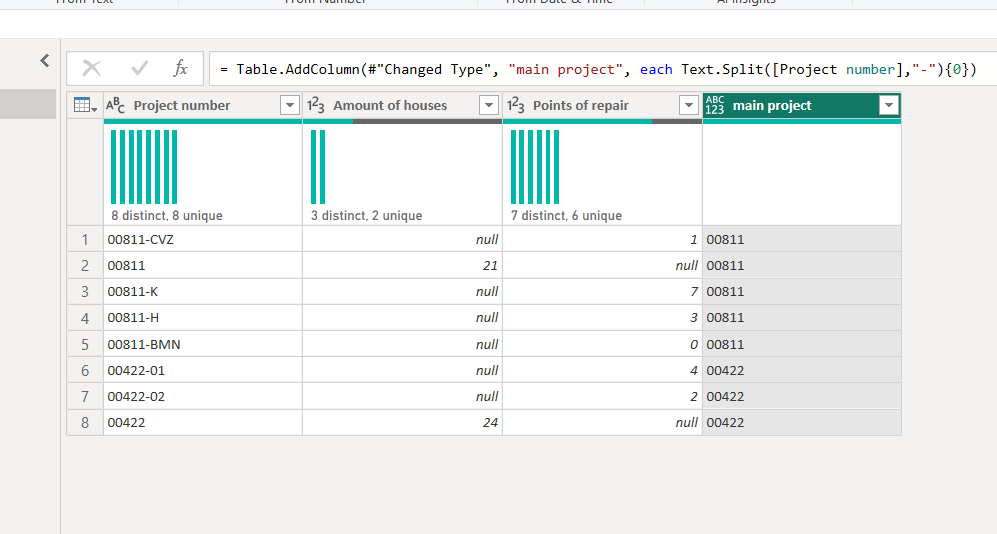The image size is (997, 534).
Task: Click the Amount of houses column quality bar
Action: tap(402, 121)
